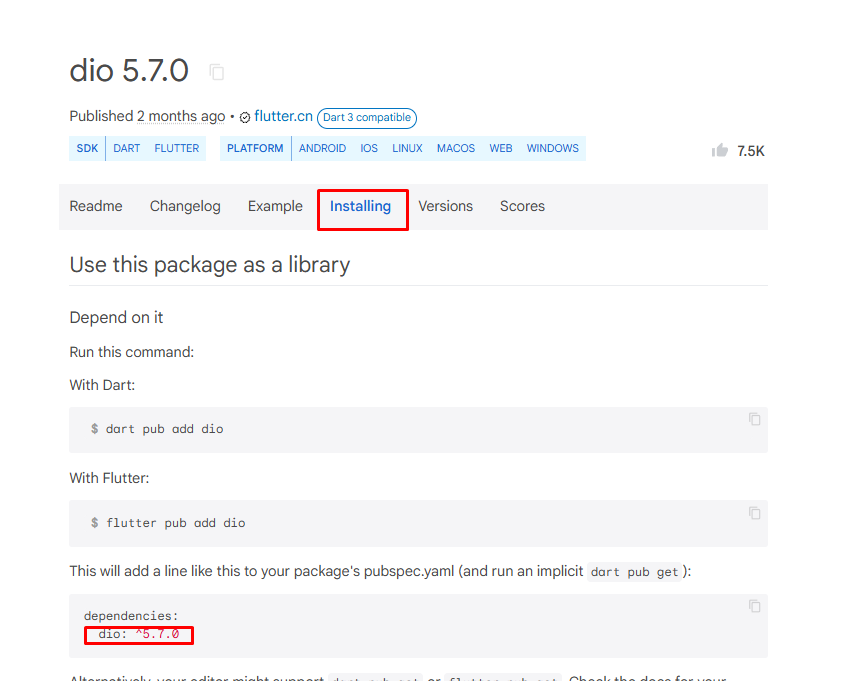Image resolution: width=848 pixels, height=681 pixels.
Task: Click the 'dio: ^5.7.0' dependency line
Action: [x=138, y=634]
